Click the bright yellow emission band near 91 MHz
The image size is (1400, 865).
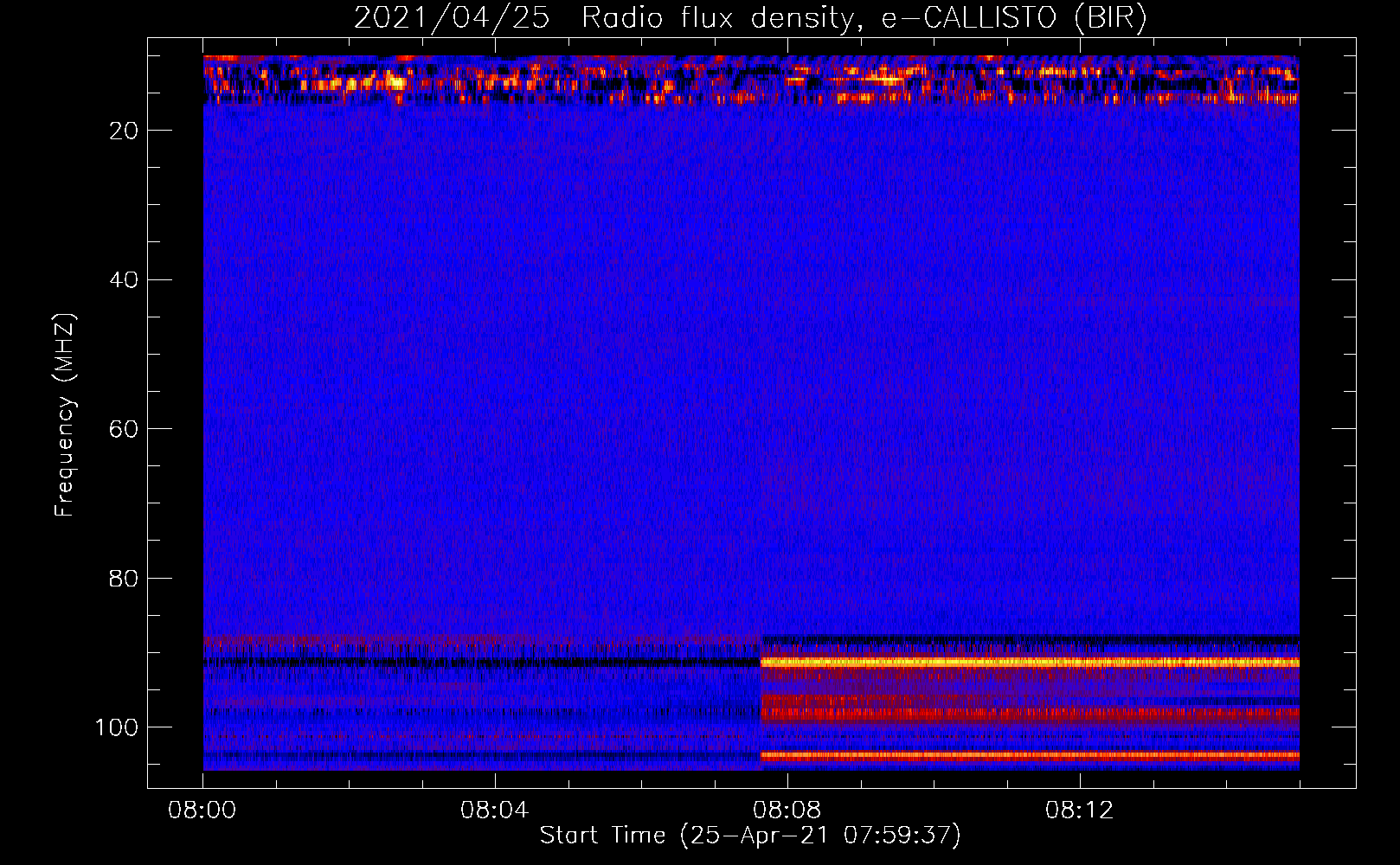1030,662
